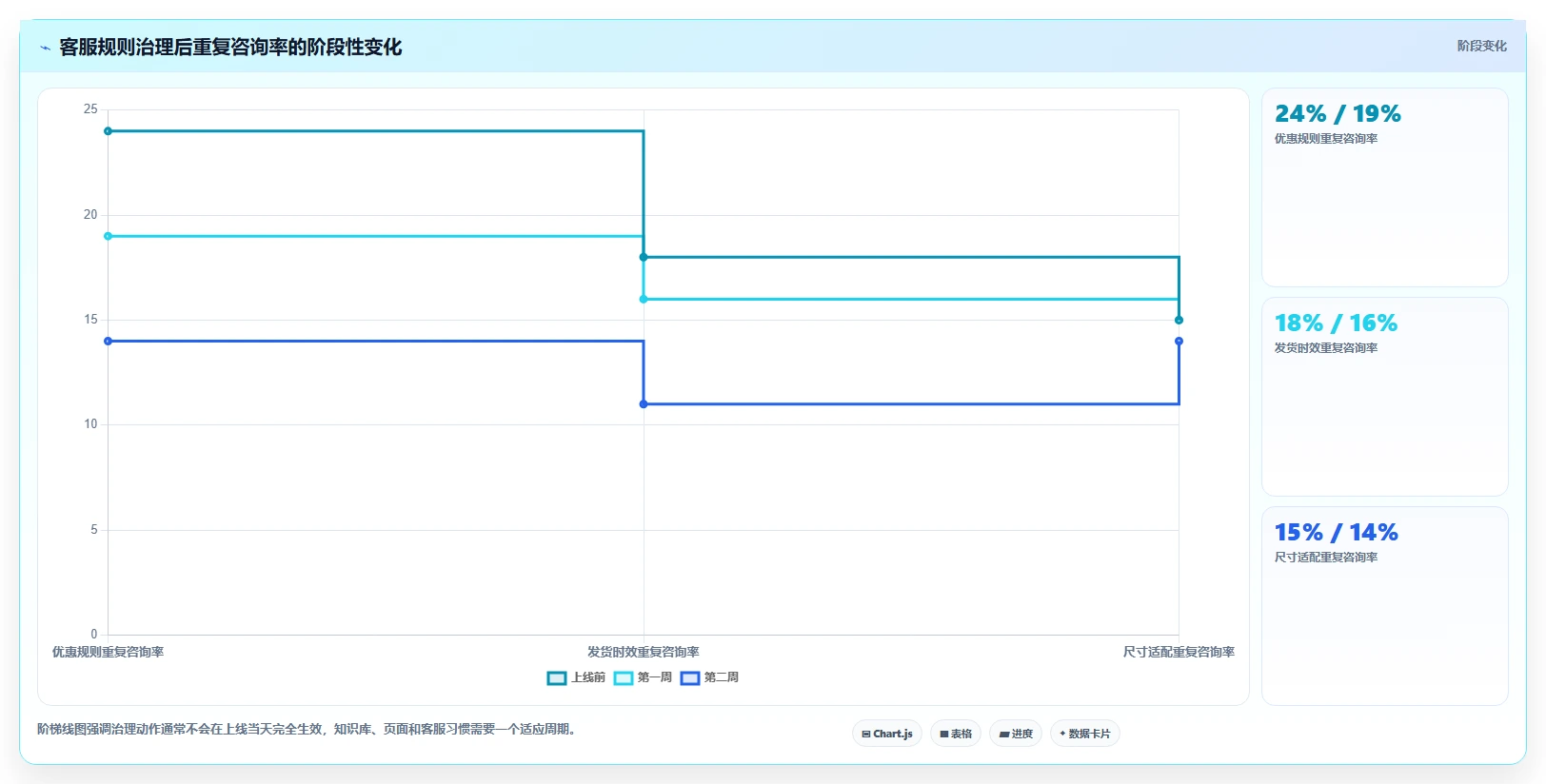Click the y-axis tick label 0

click(94, 635)
